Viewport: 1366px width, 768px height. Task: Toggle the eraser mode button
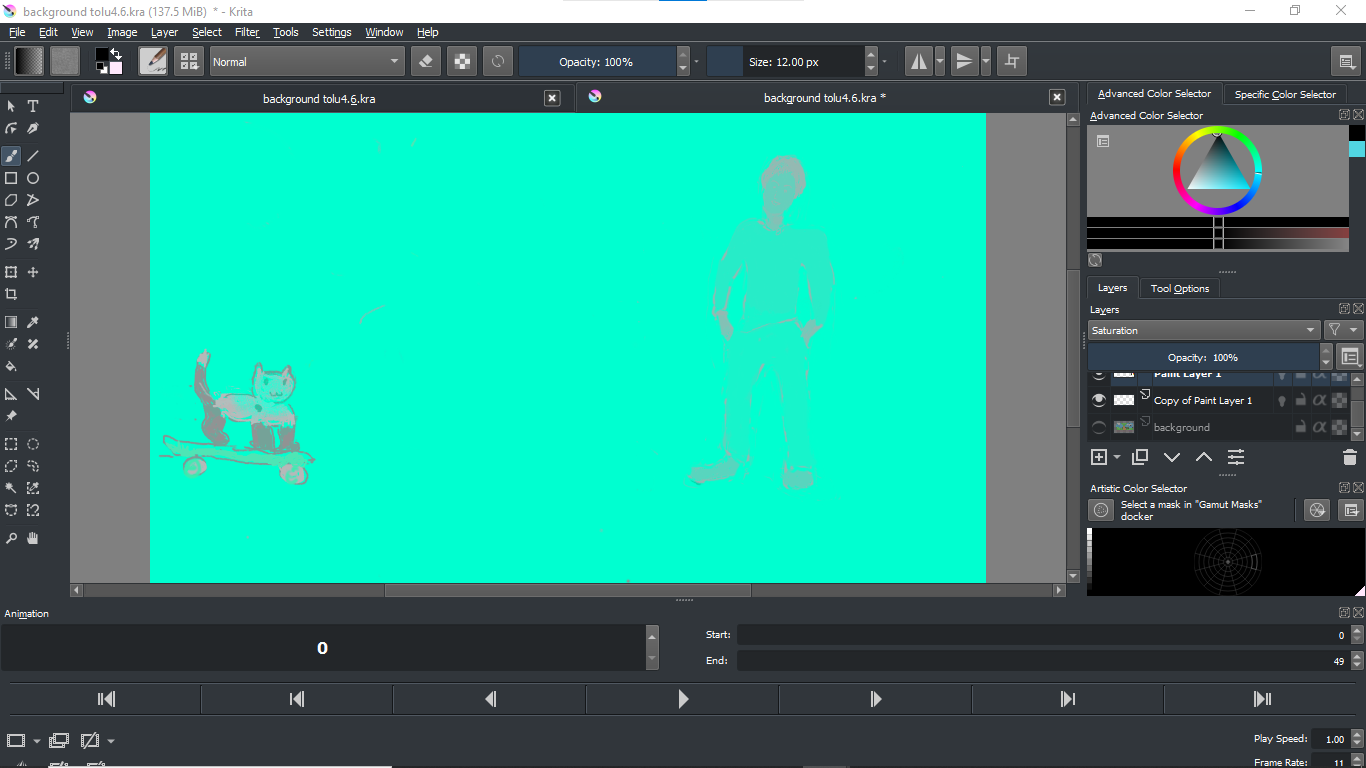point(426,62)
